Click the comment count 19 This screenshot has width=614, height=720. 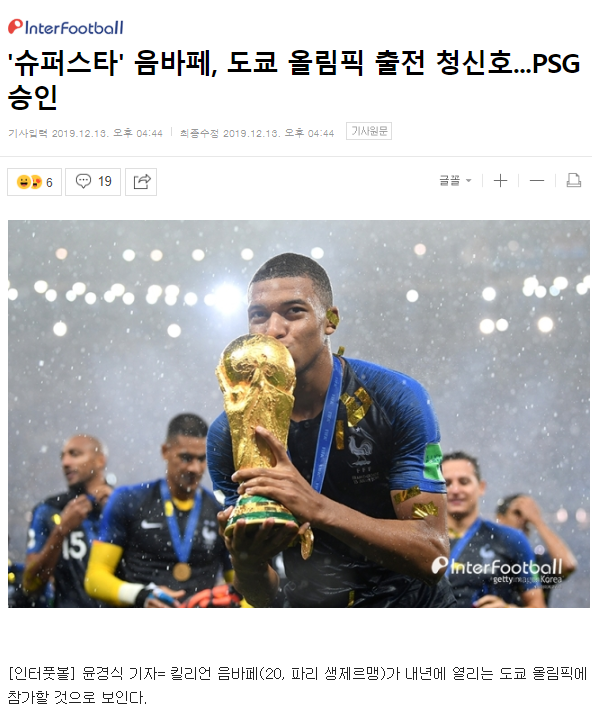coord(105,181)
